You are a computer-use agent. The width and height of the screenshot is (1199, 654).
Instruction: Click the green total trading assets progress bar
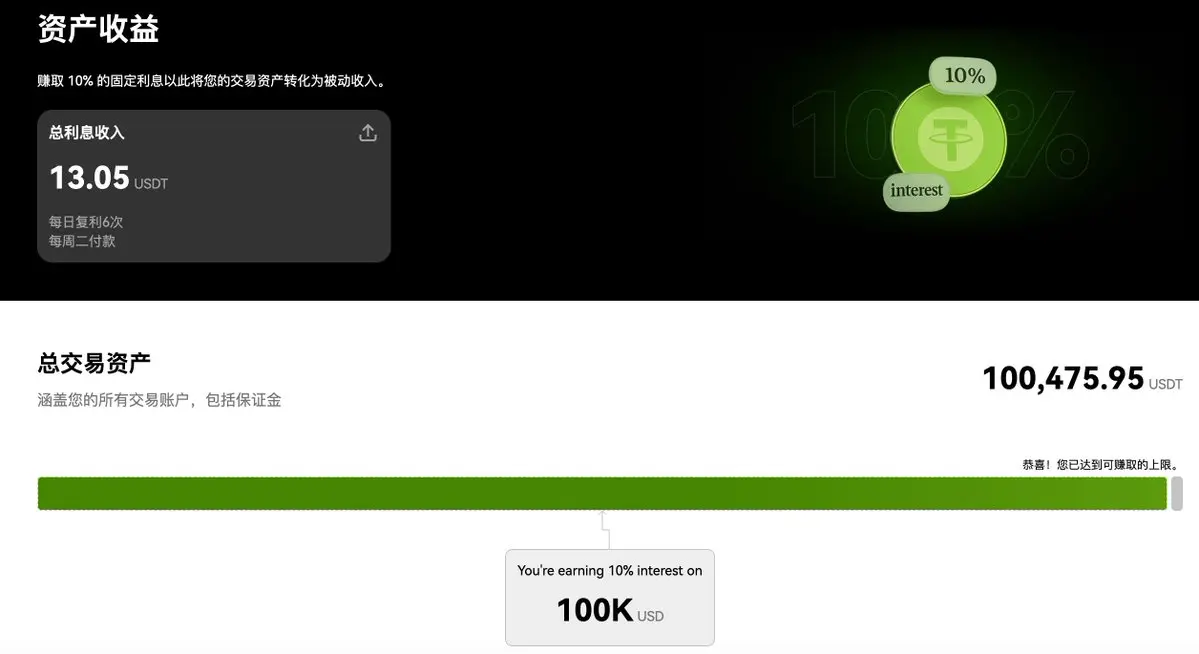coord(603,493)
